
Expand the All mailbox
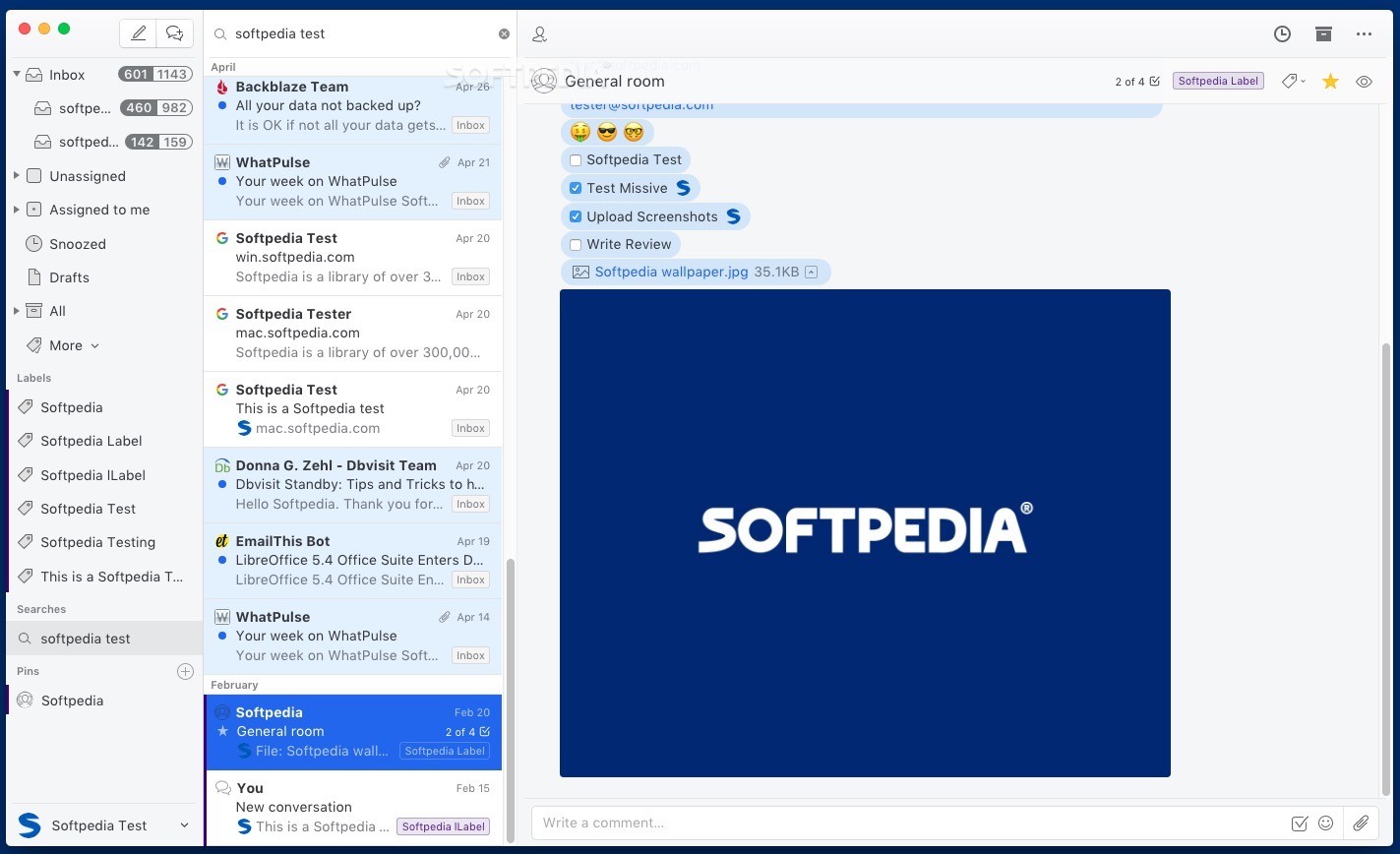point(17,311)
